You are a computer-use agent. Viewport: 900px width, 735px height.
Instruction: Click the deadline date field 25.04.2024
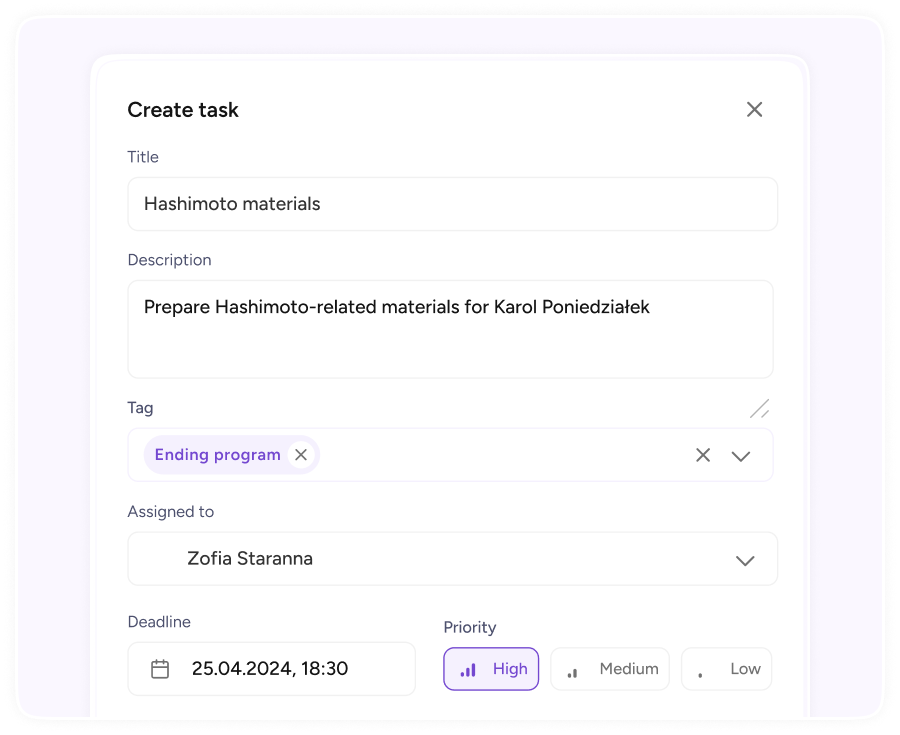tap(271, 669)
